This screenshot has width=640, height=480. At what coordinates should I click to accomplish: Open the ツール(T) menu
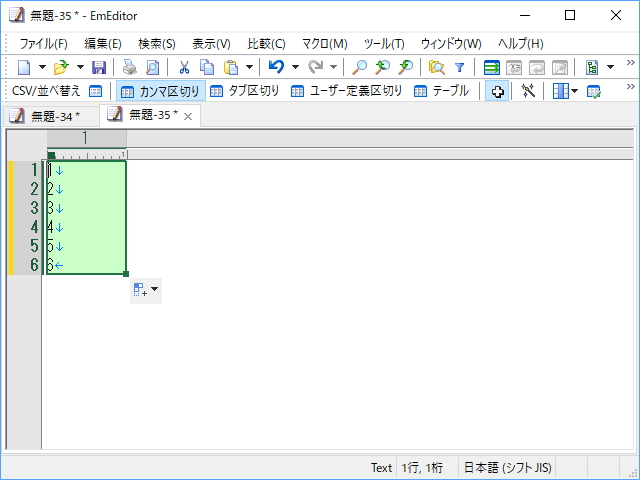click(384, 44)
